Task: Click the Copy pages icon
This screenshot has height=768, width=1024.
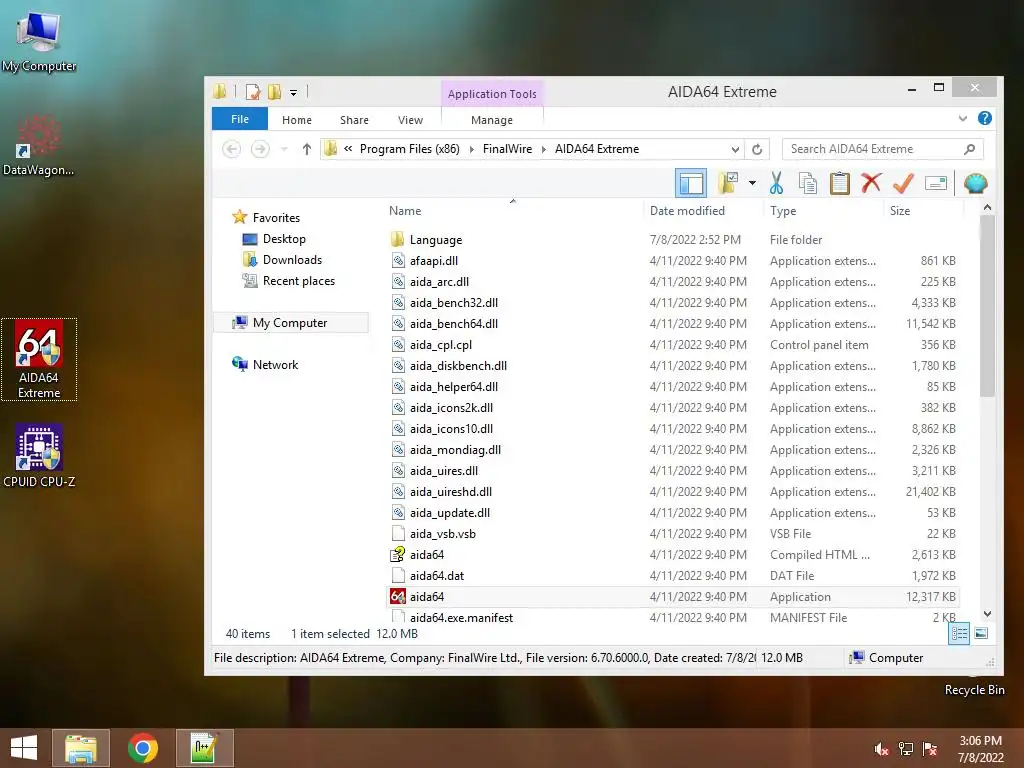Action: click(808, 184)
